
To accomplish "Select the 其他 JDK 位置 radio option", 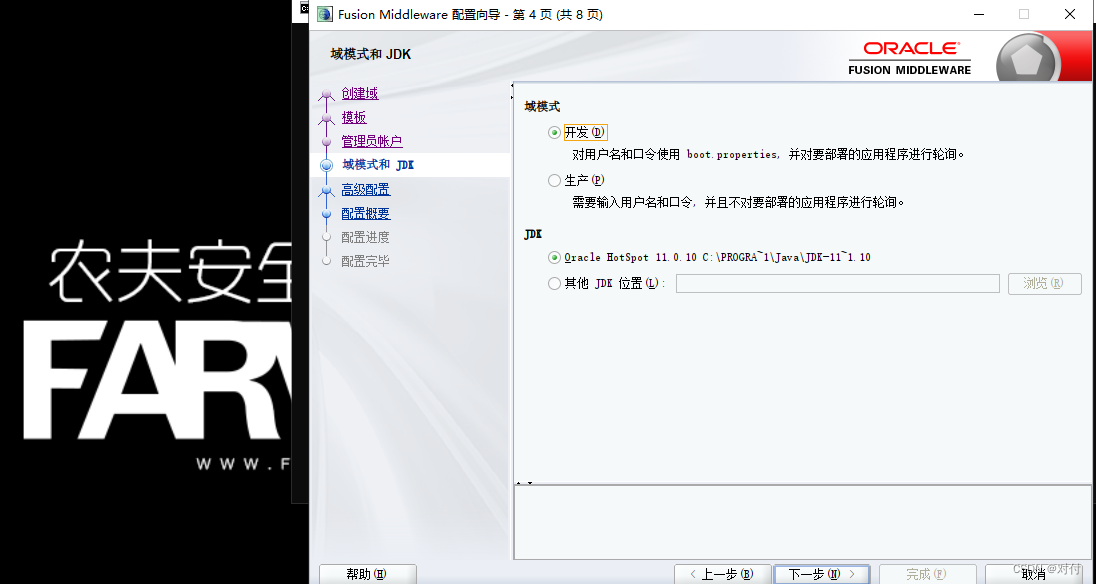I will coord(554,284).
